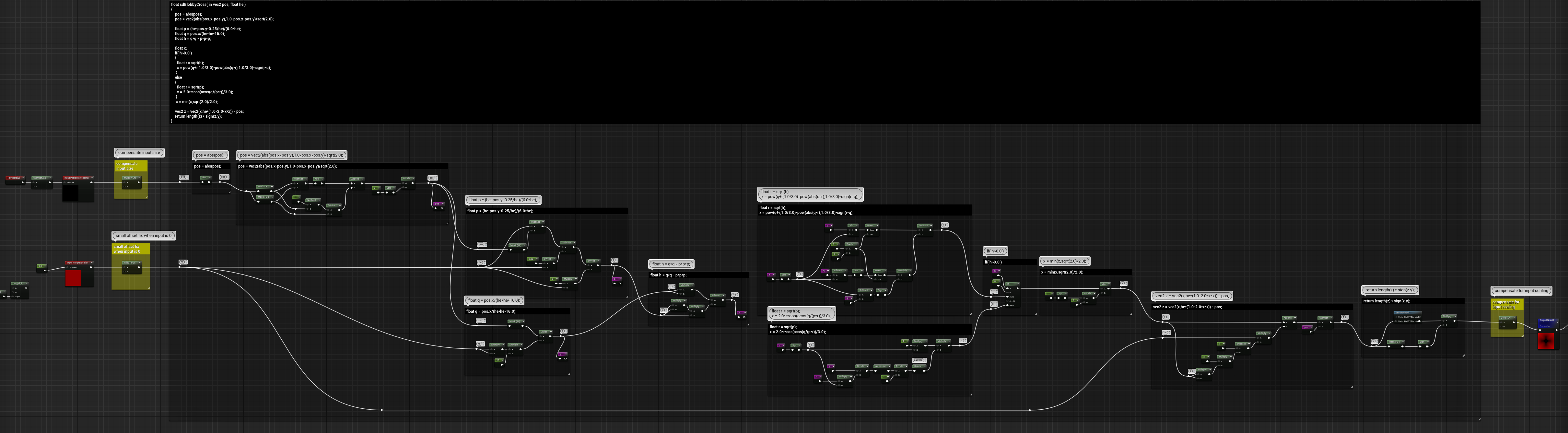Select the 'if( h>0.0 )' comment bubble
The image size is (1568, 433).
[x=995, y=251]
